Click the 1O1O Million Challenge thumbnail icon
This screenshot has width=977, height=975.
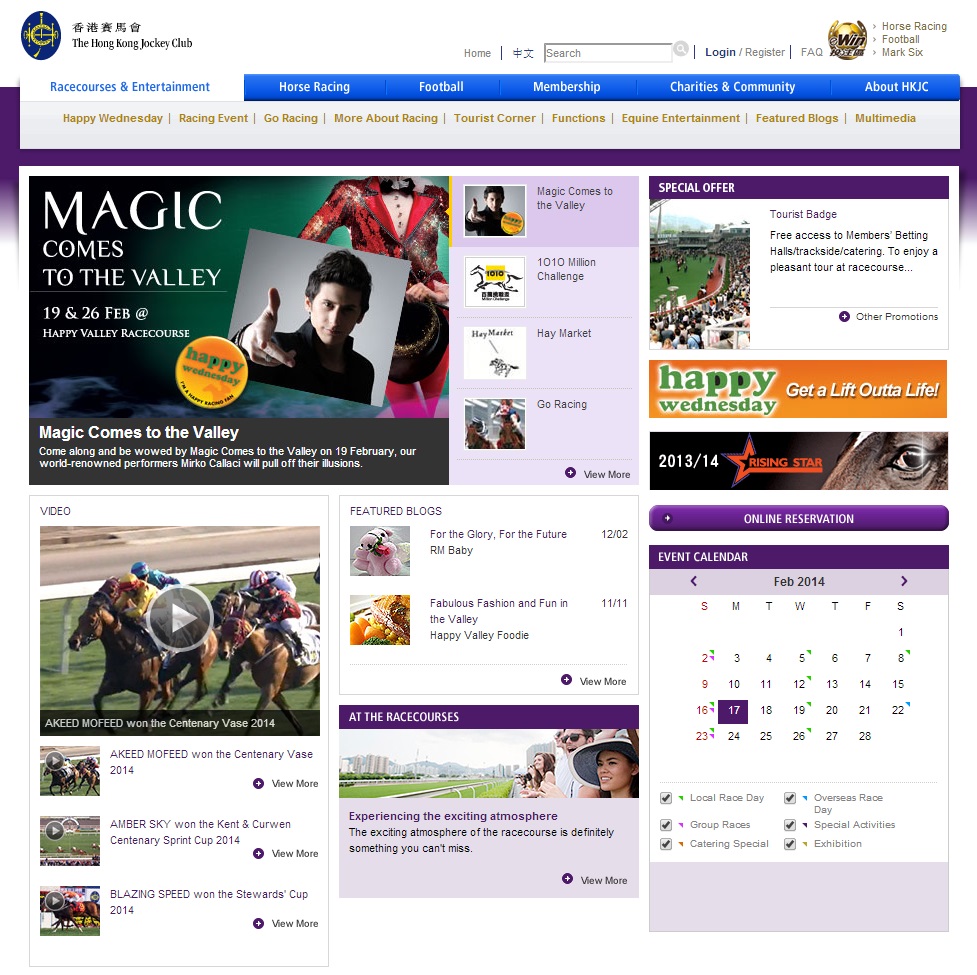494,282
